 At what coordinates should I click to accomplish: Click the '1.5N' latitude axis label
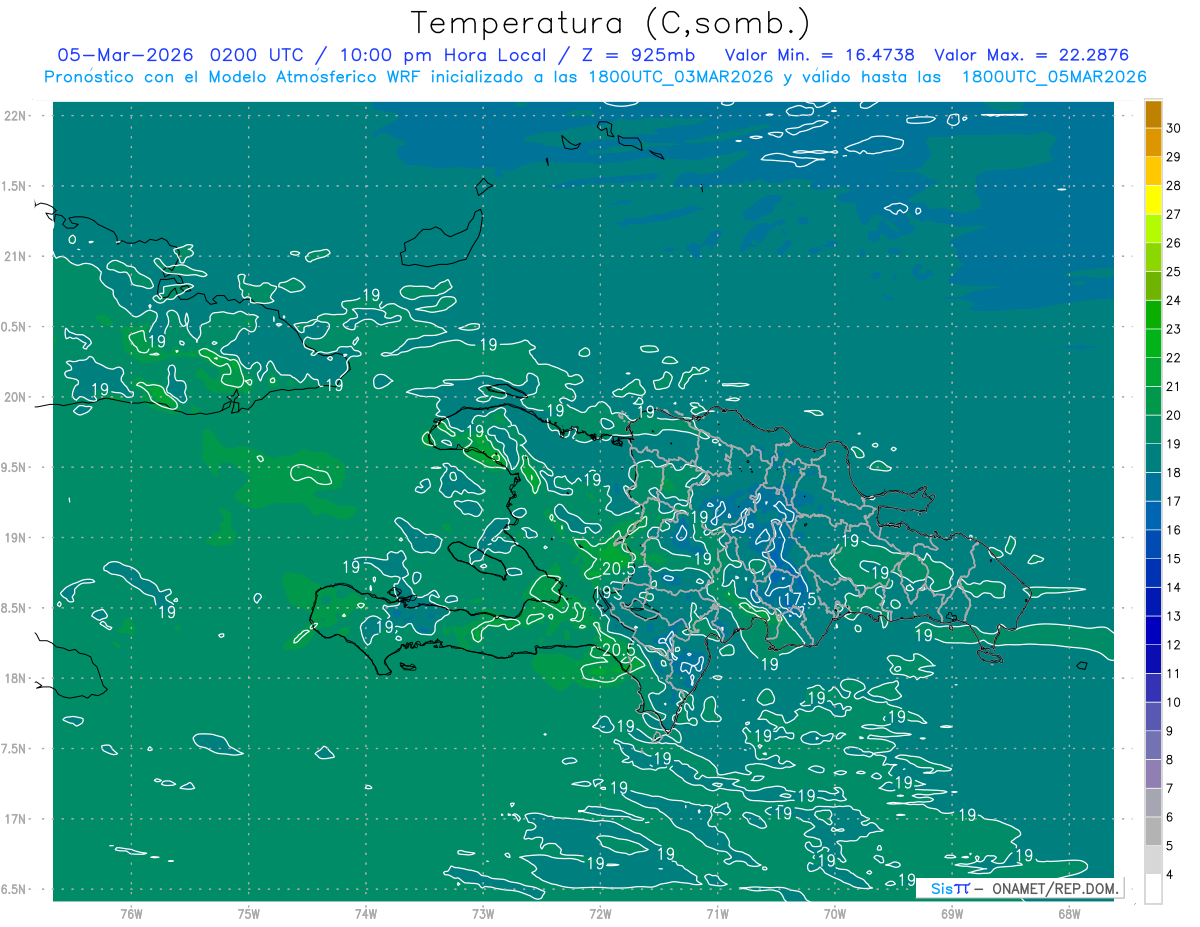point(16,187)
